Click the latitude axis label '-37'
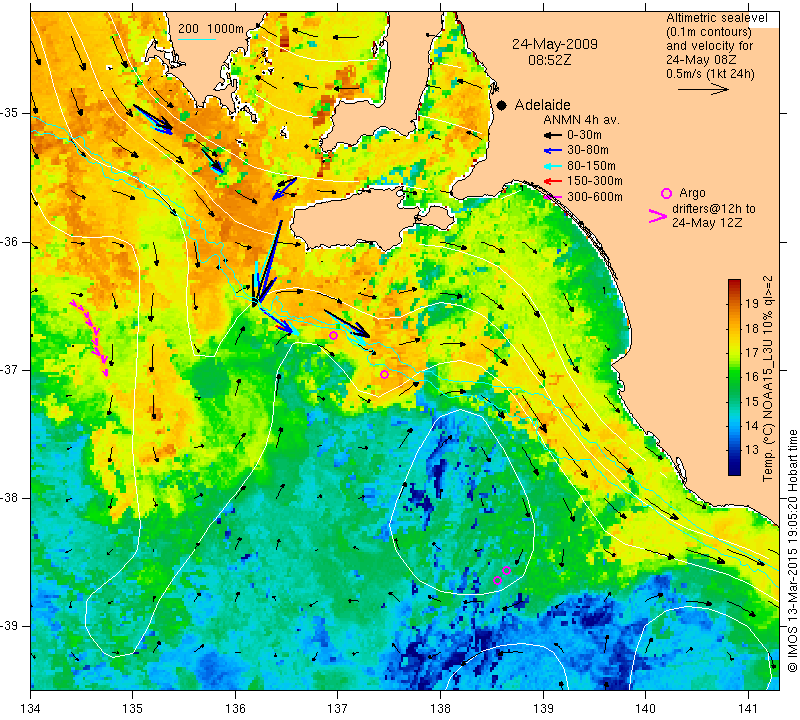The image size is (800, 720). [9, 369]
